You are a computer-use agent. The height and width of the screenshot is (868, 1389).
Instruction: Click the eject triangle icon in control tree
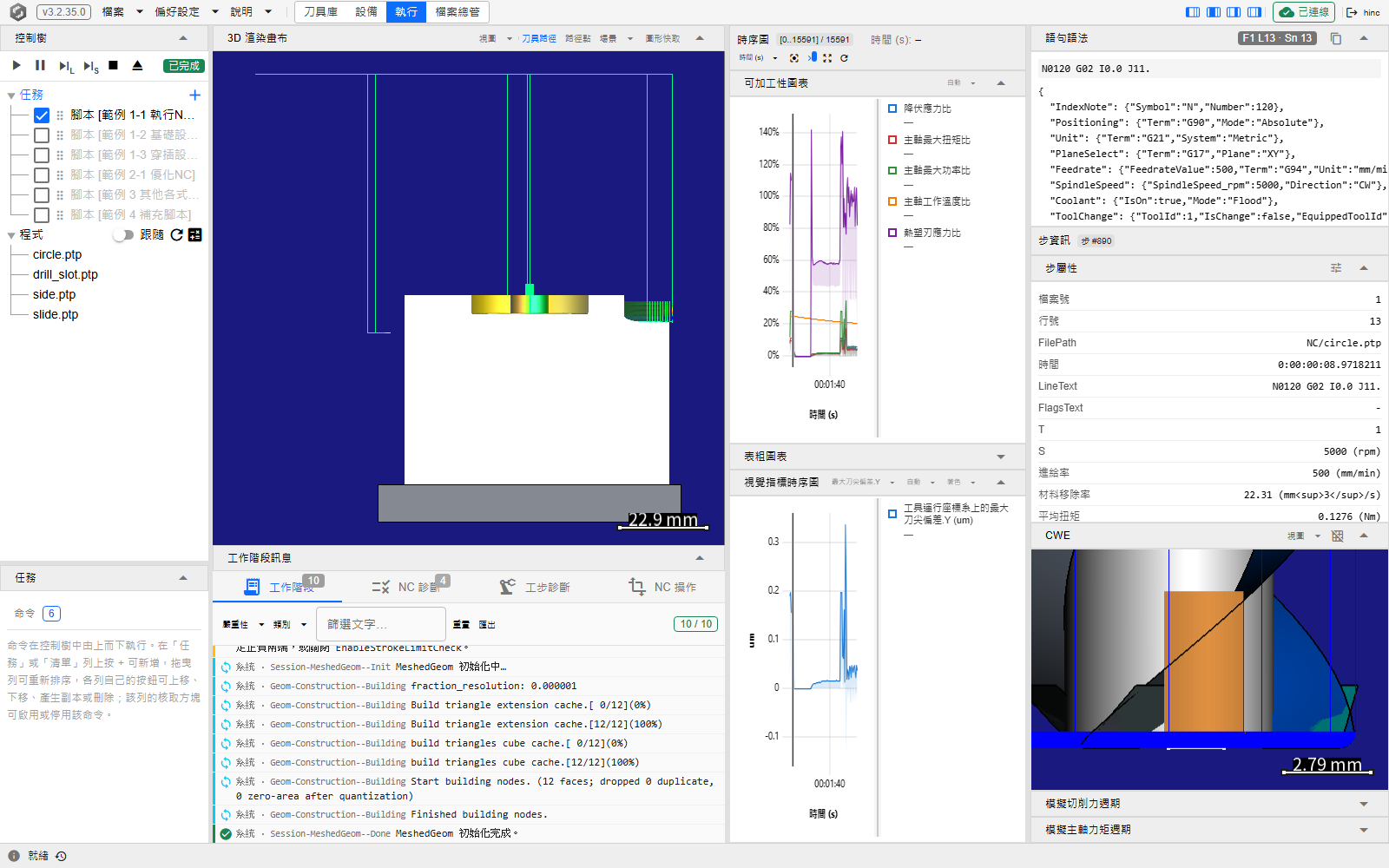point(137,65)
